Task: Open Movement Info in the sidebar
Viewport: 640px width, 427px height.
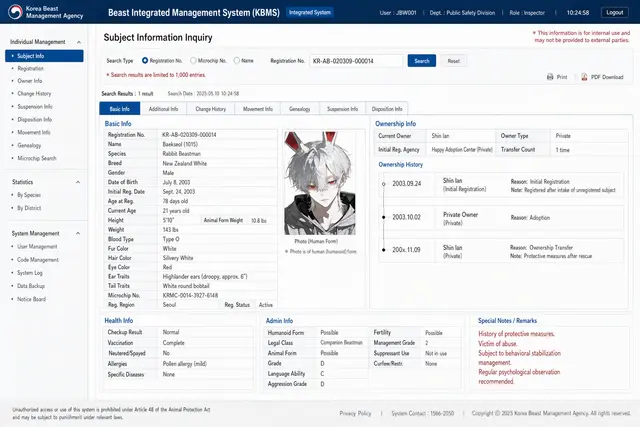Action: (33, 132)
